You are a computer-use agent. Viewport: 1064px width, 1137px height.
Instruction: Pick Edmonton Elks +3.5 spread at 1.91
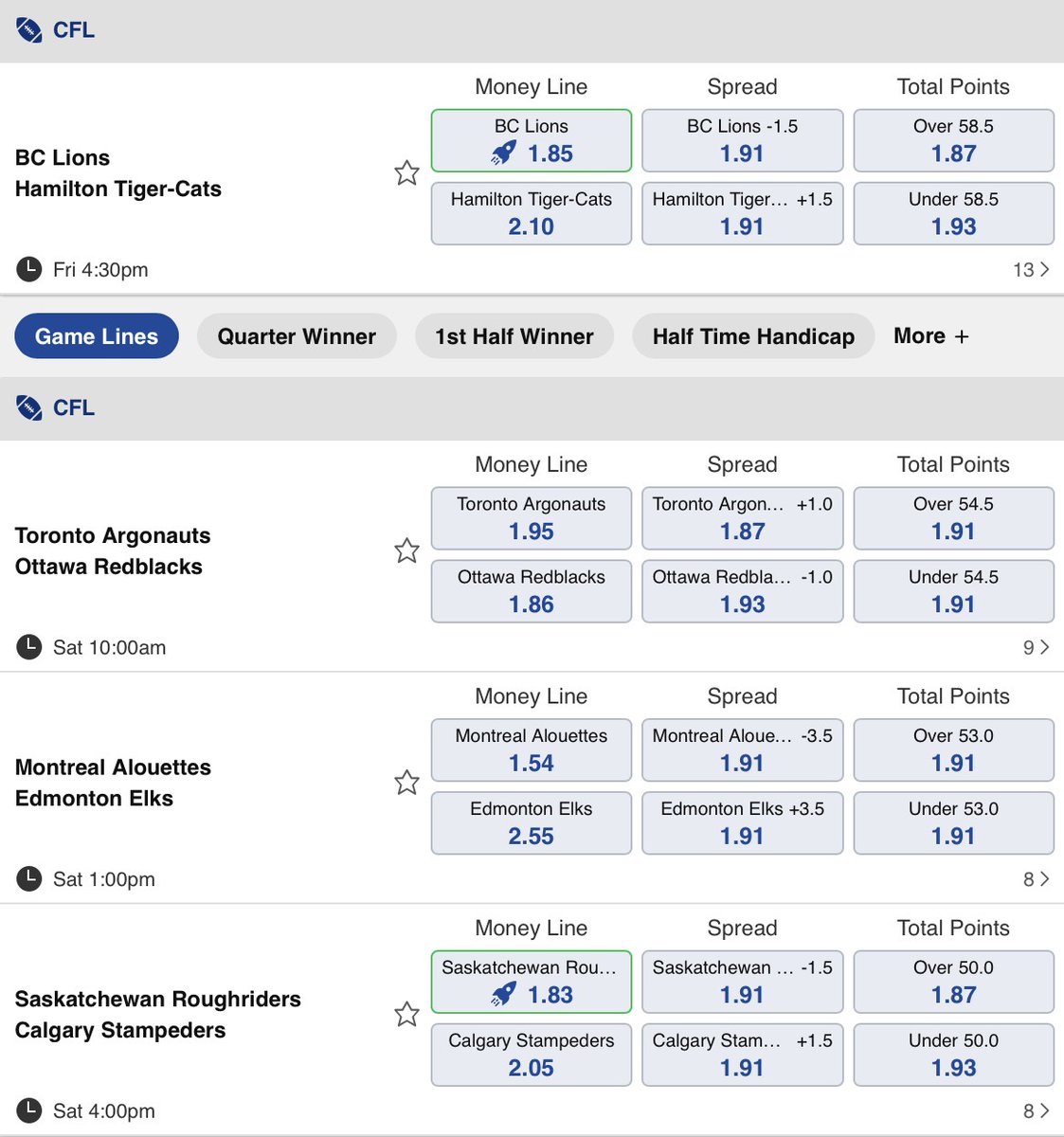tap(743, 823)
